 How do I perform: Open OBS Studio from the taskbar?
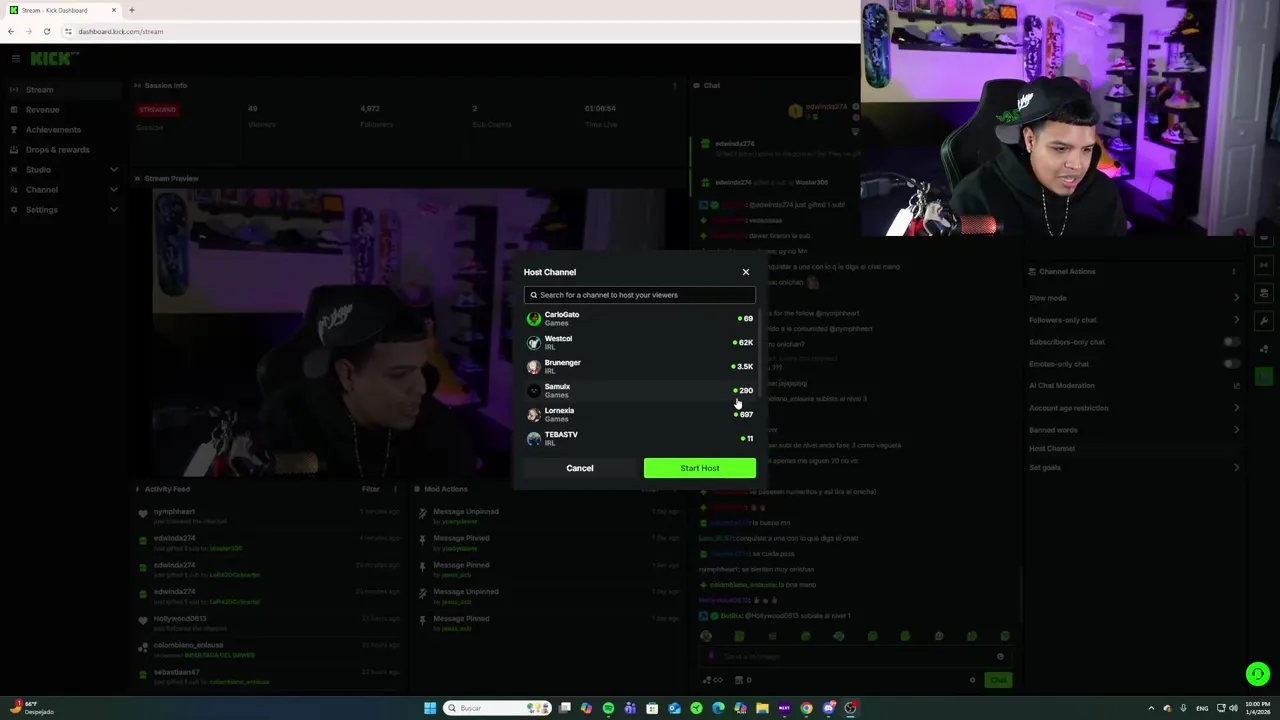click(x=850, y=708)
